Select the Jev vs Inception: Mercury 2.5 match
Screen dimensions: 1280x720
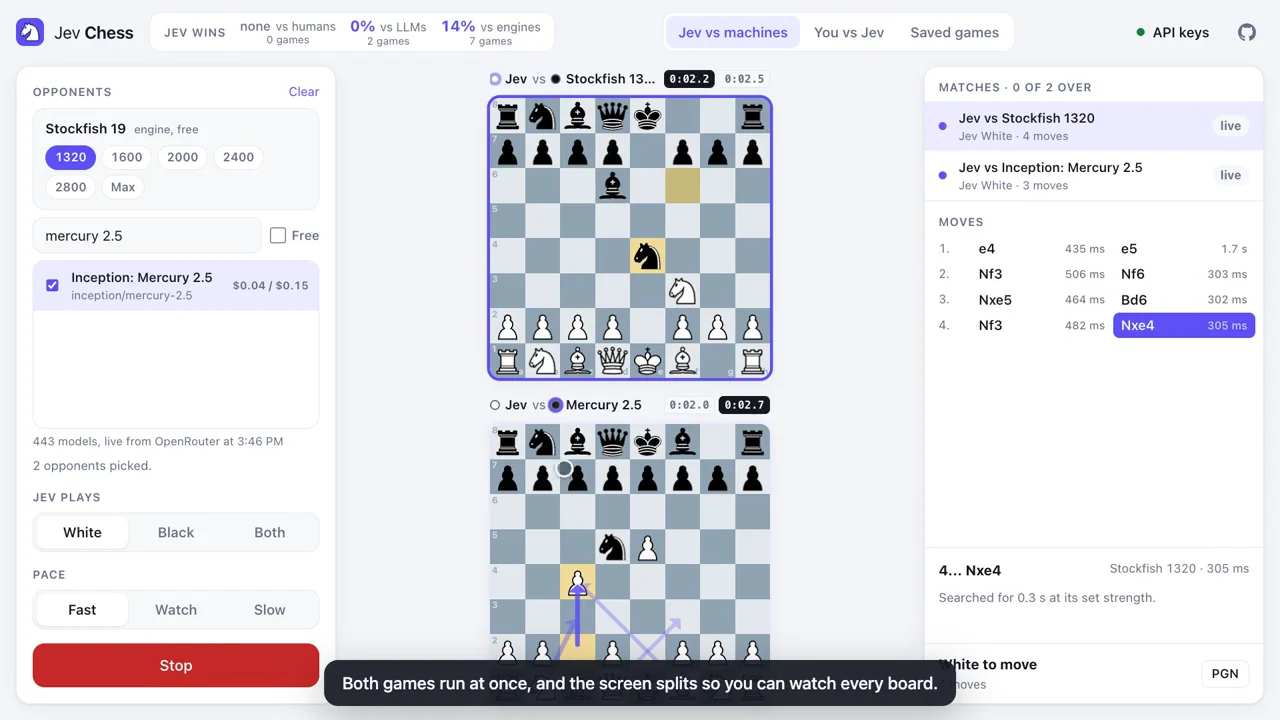[1094, 175]
